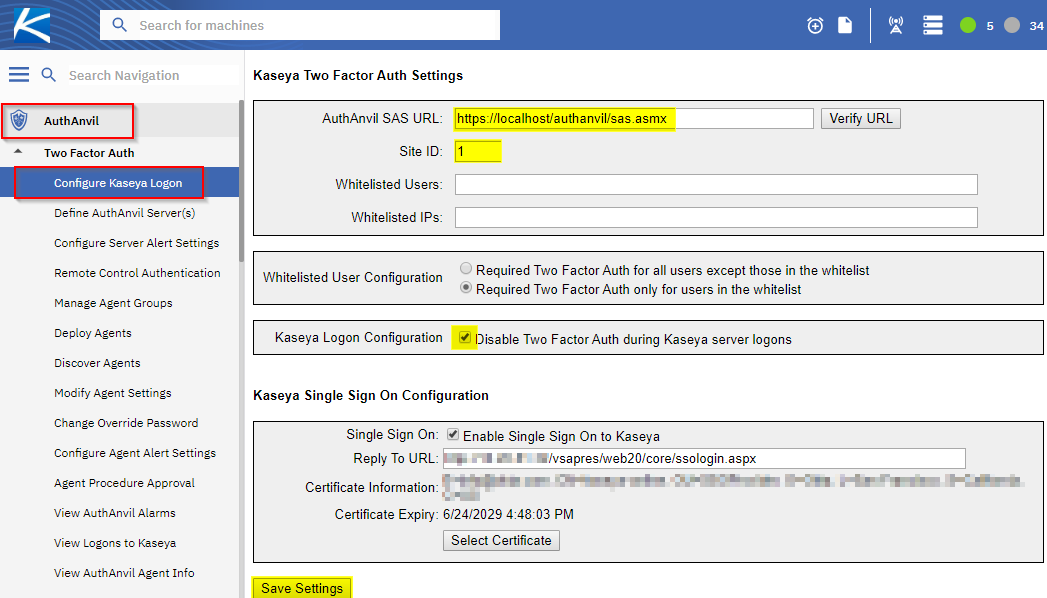Open View AuthAnvil Agent Info
This screenshot has height=598, width=1047.
coord(124,573)
